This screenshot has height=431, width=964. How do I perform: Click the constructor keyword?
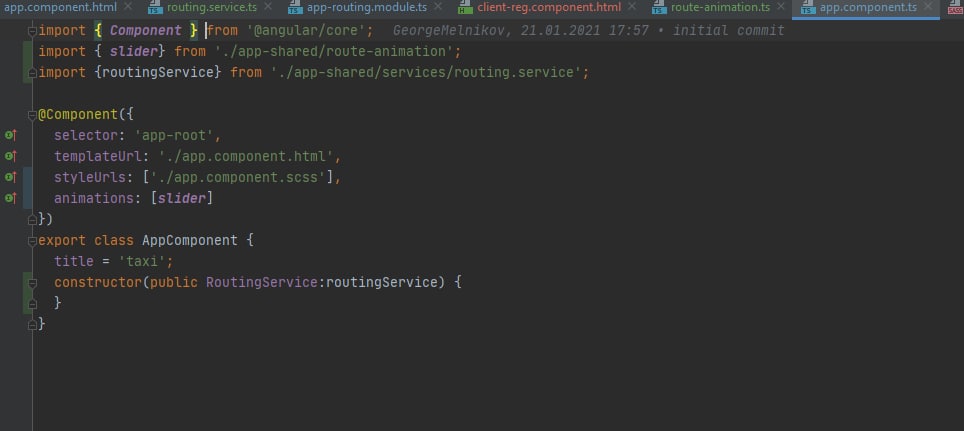point(98,282)
